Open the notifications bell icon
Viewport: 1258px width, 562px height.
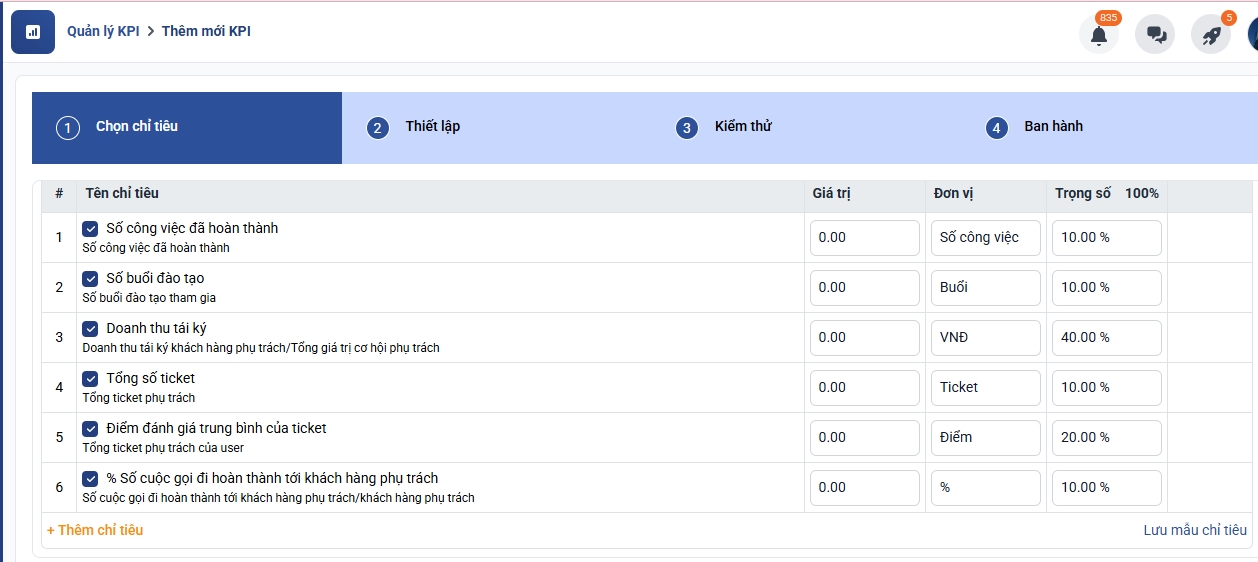[x=1098, y=35]
